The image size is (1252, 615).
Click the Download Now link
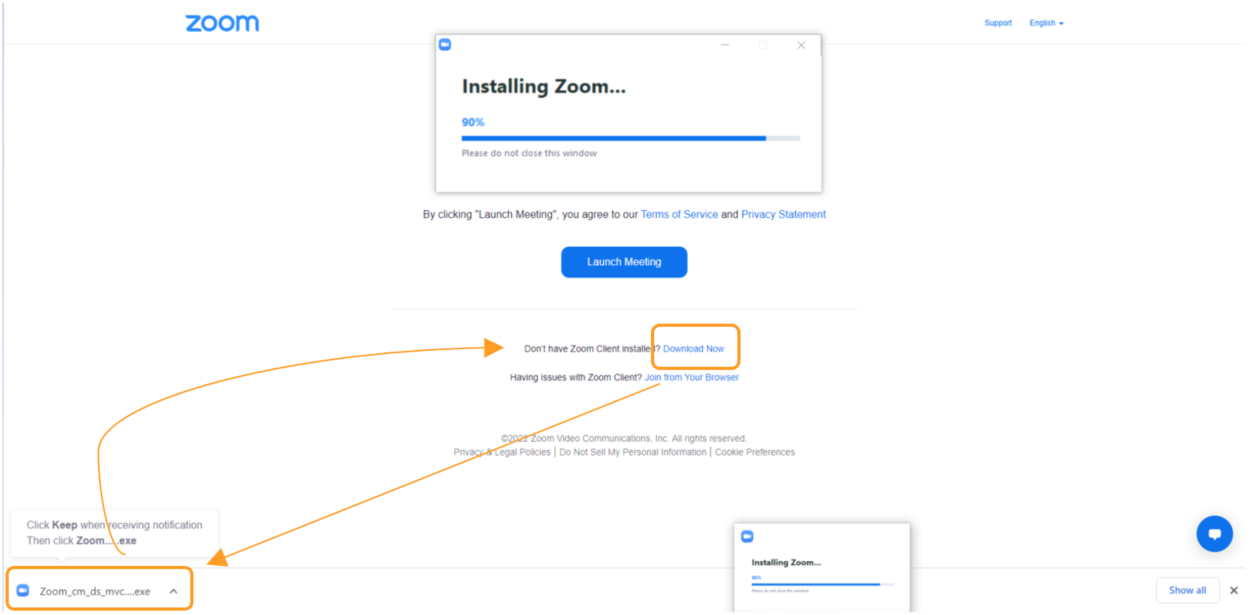[x=693, y=349]
